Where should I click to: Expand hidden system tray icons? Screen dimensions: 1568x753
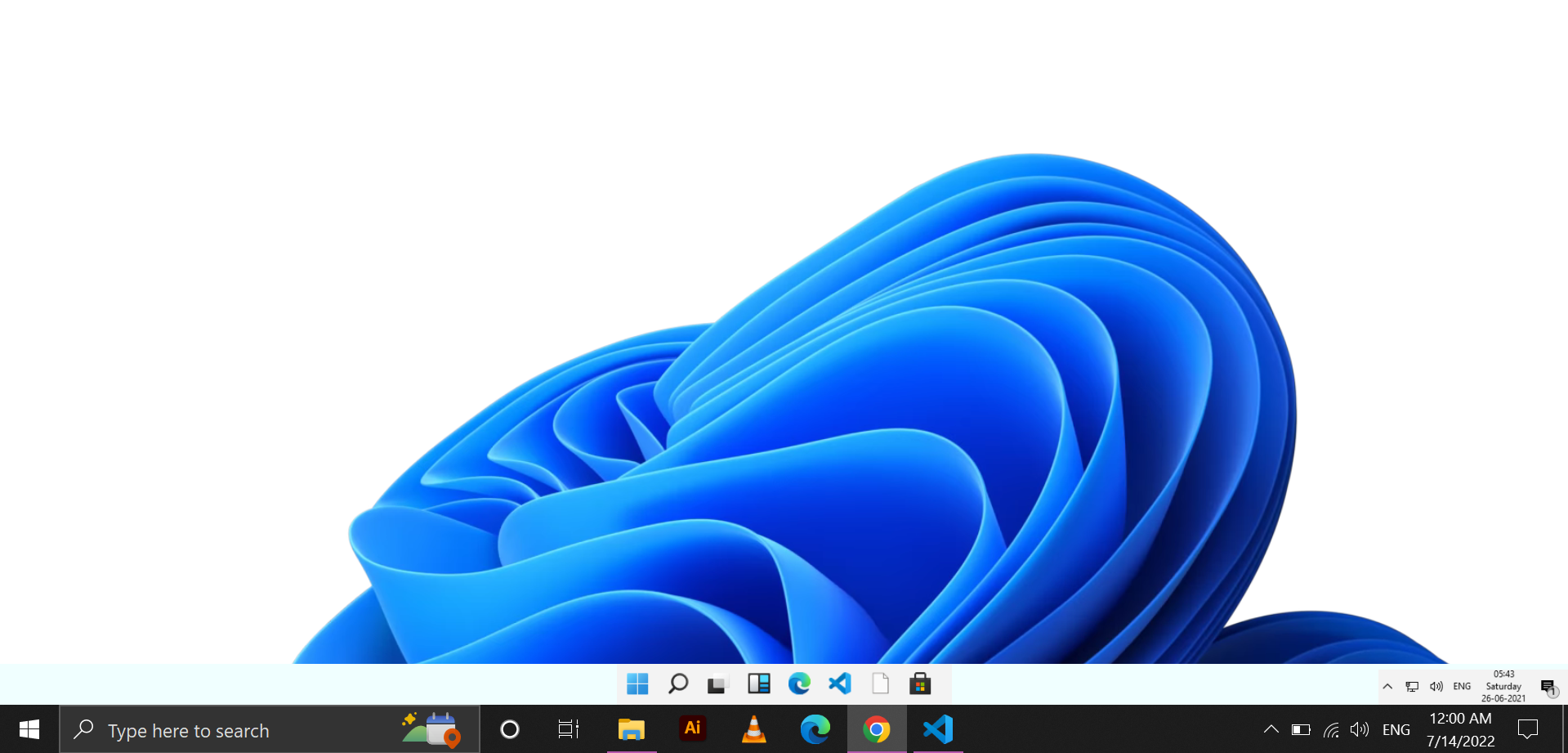pyautogui.click(x=1271, y=729)
